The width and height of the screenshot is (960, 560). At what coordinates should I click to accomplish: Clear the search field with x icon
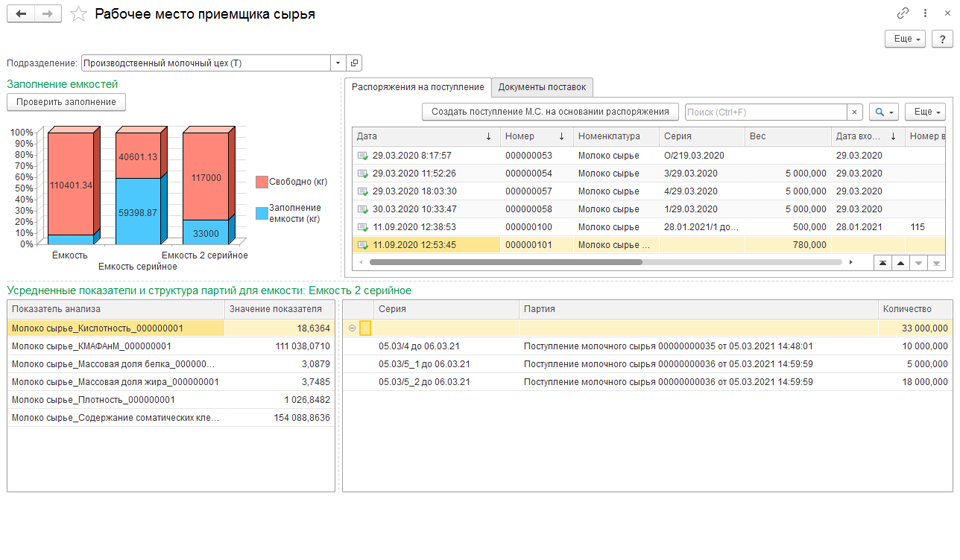coord(855,112)
